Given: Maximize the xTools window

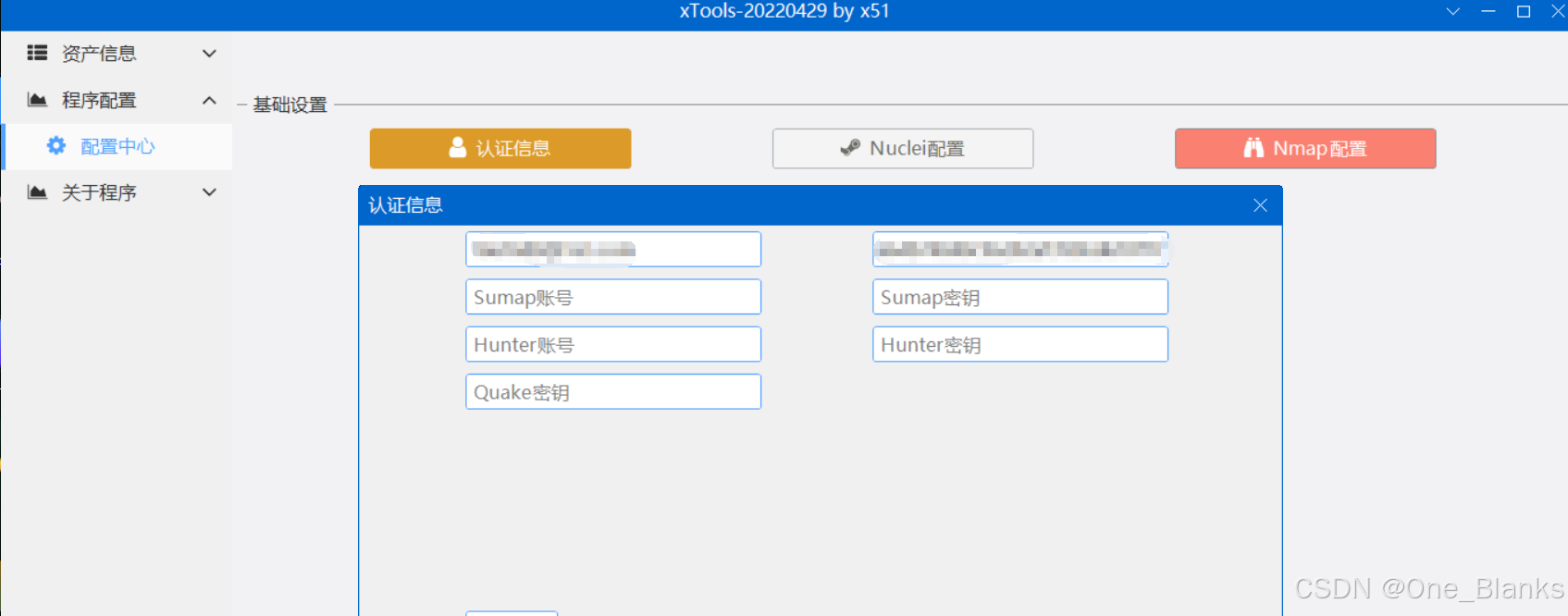Looking at the screenshot, I should click(1524, 11).
